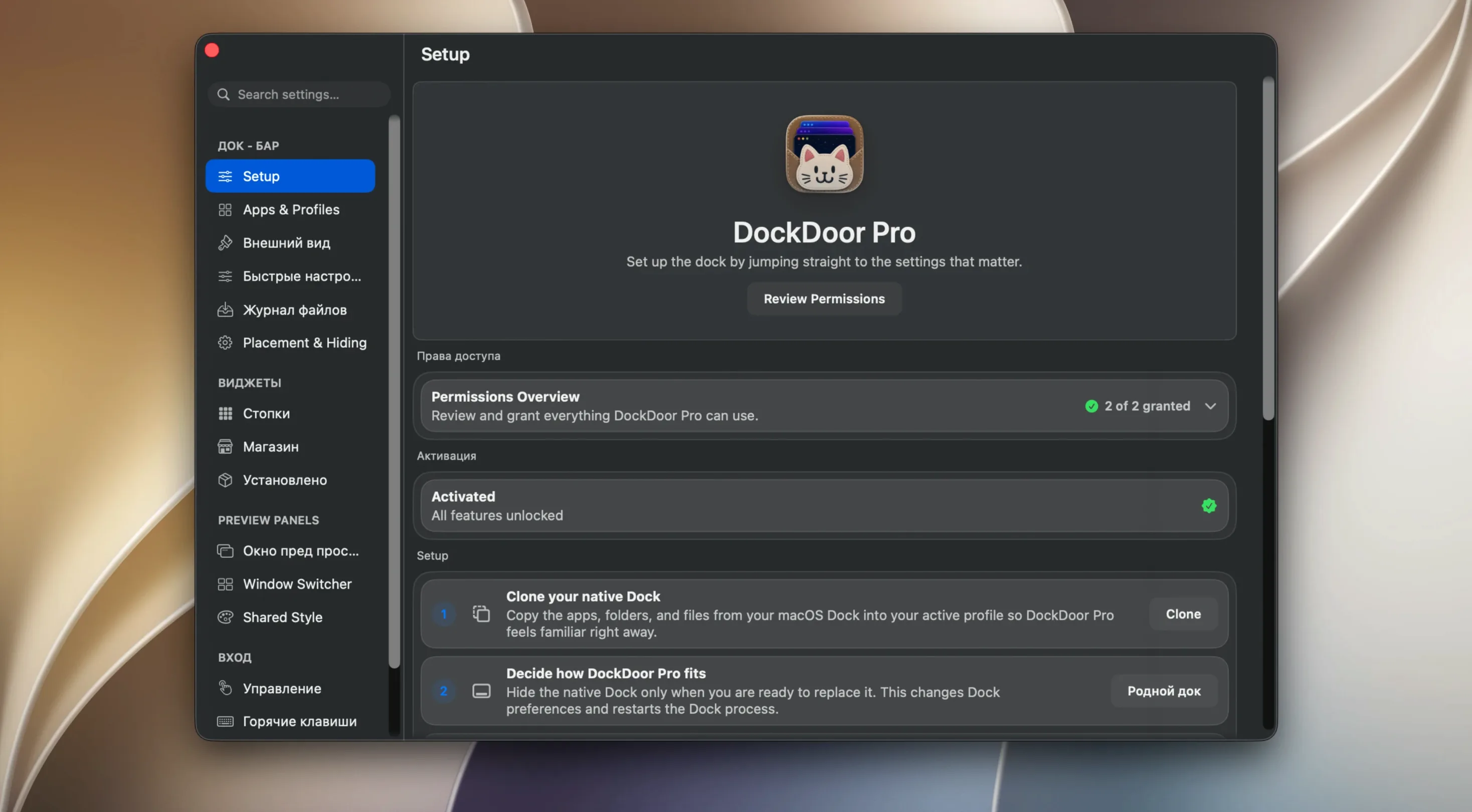Click the green Activated seal badge
This screenshot has height=812, width=1472.
point(1209,506)
